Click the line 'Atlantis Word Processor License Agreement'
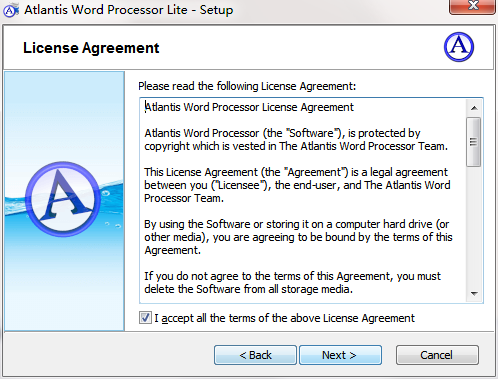Viewport: 498px width, 379px height. (x=249, y=107)
